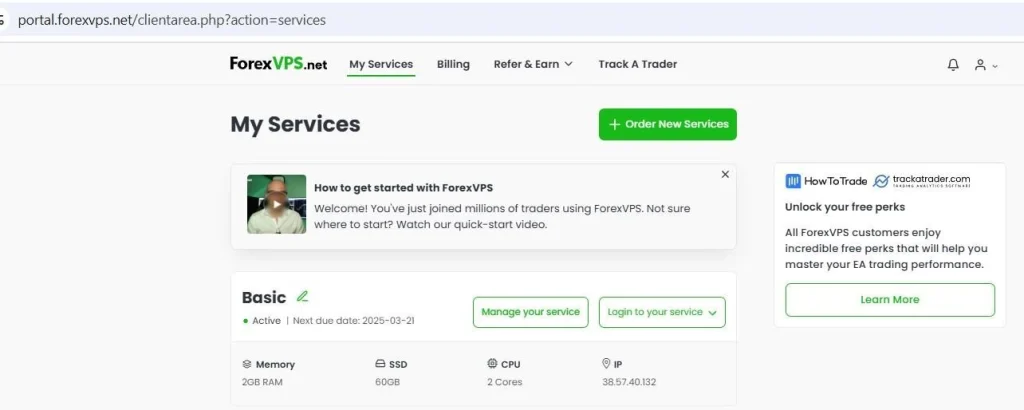Go to the Billing tab
Viewport: 1024px width, 410px height.
(x=453, y=64)
